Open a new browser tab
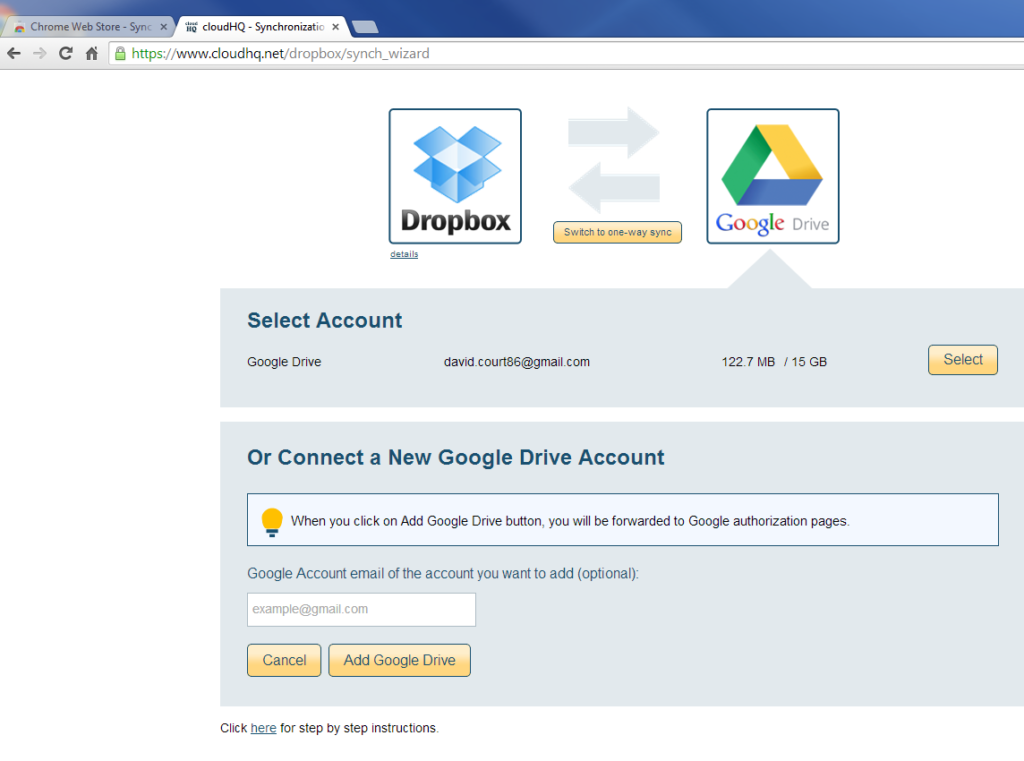 tap(365, 28)
